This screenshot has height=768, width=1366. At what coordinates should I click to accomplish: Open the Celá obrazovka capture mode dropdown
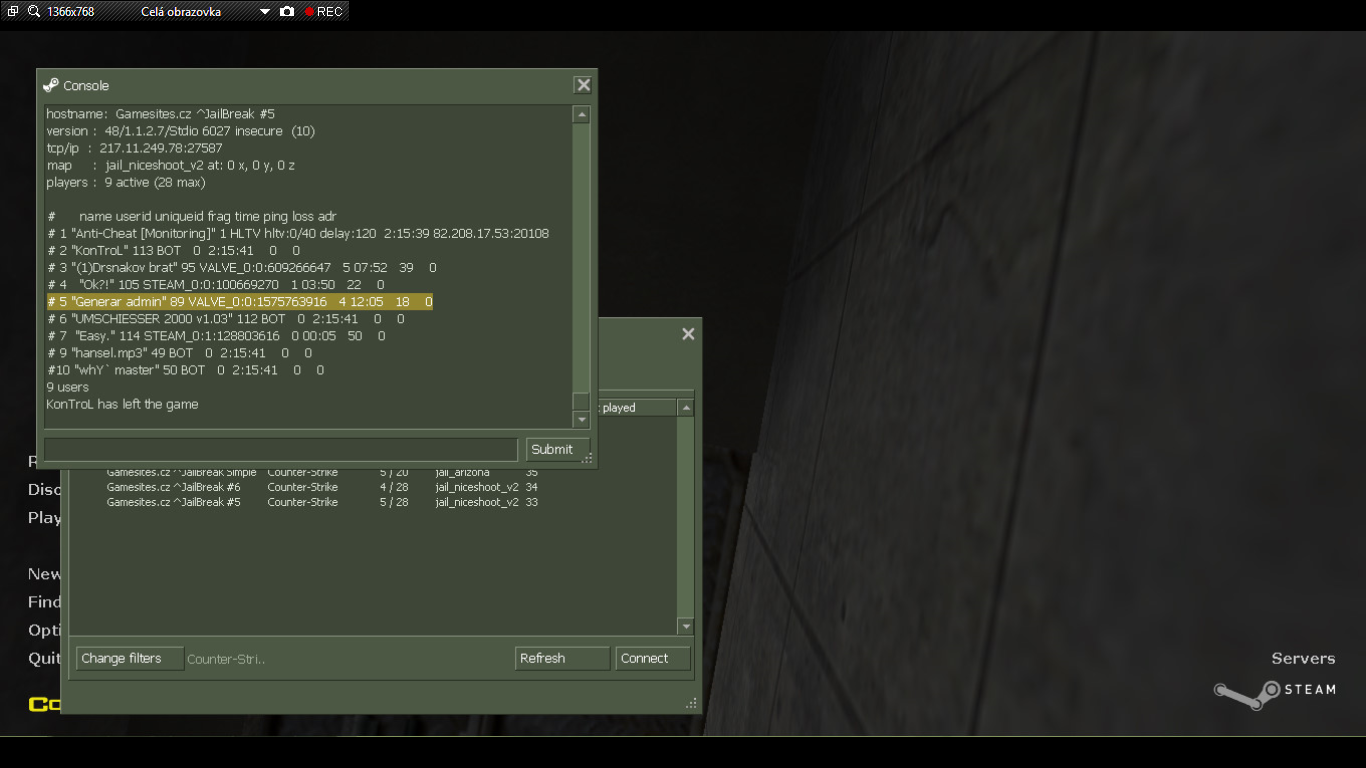click(x=264, y=12)
